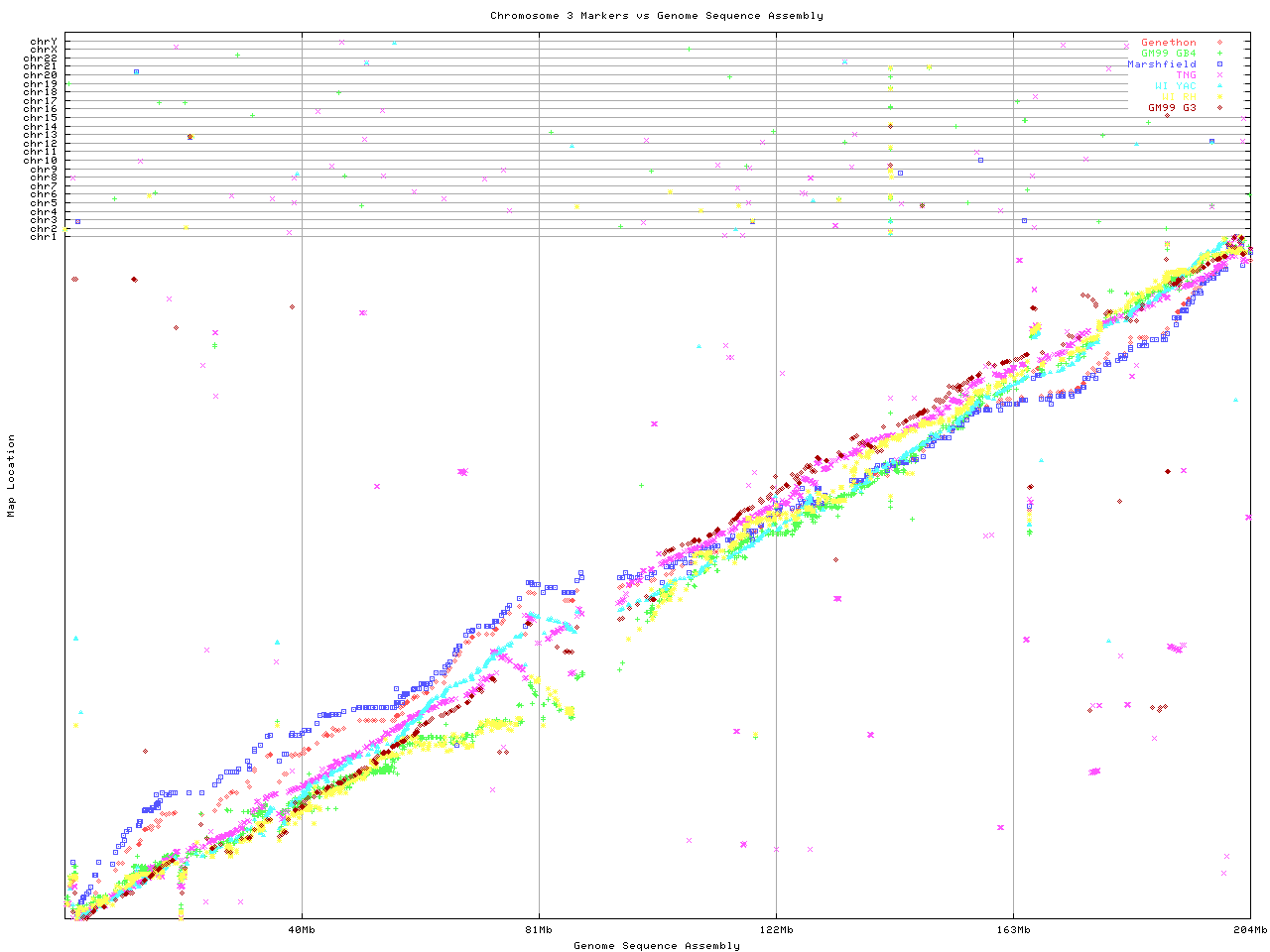
Task: Click the Genethon diamond legend marker
Action: point(1219,43)
